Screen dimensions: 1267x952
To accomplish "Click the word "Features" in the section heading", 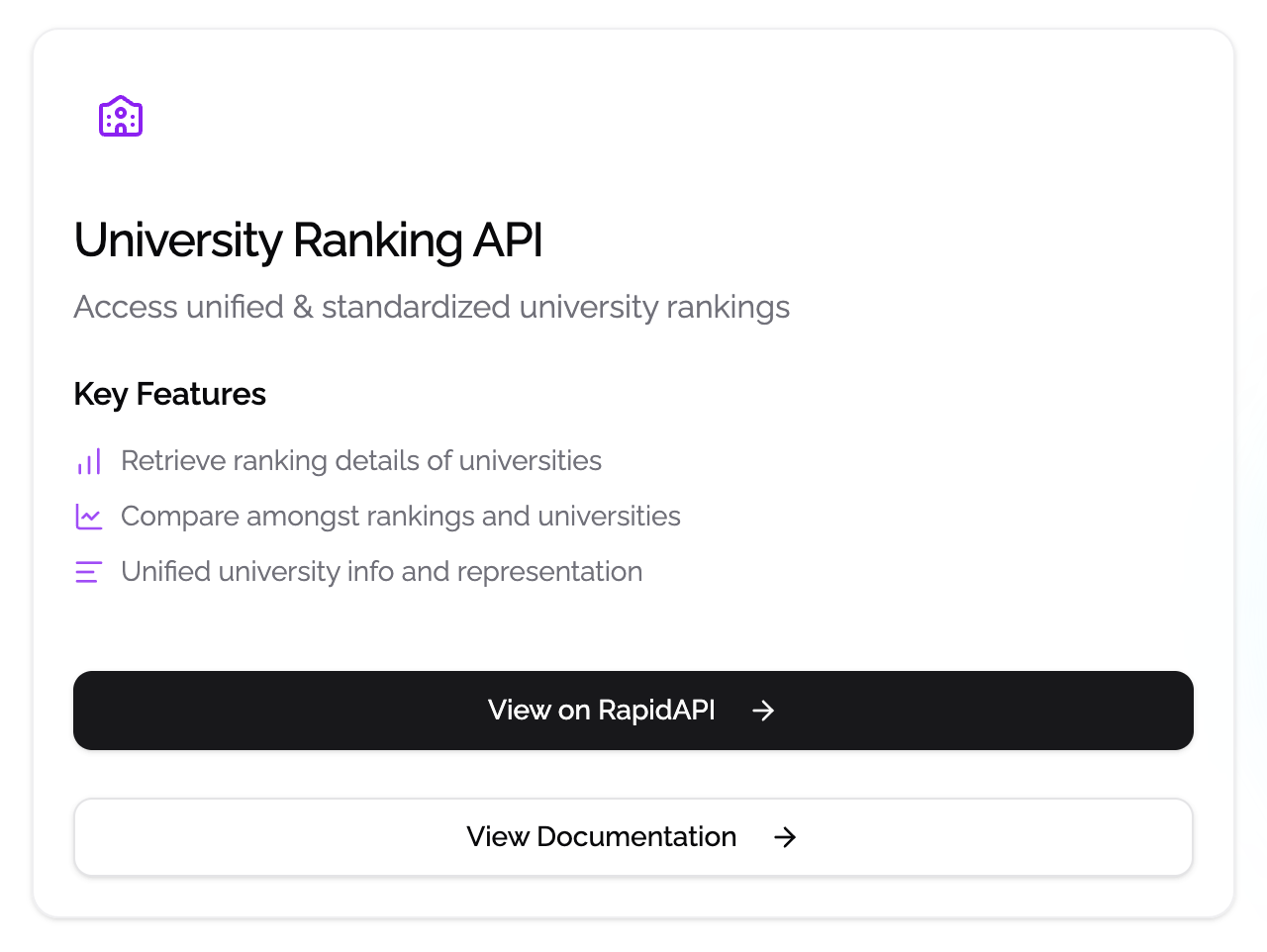I will coord(201,394).
